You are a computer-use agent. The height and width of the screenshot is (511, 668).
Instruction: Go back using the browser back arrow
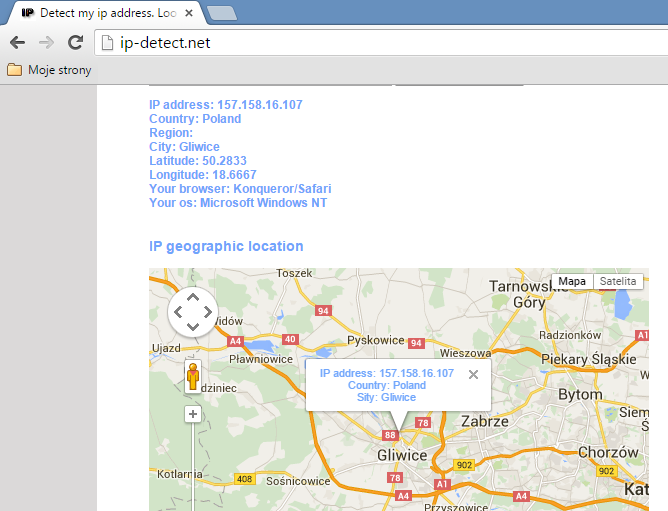(x=17, y=43)
